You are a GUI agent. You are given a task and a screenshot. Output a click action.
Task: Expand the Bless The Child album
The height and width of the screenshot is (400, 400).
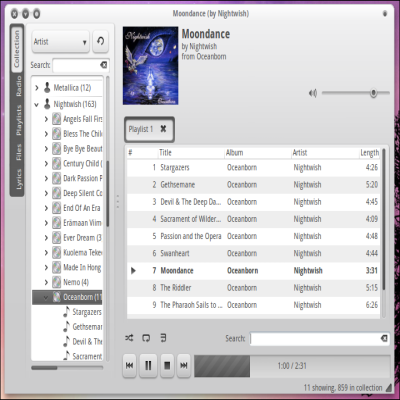pyautogui.click(x=46, y=134)
